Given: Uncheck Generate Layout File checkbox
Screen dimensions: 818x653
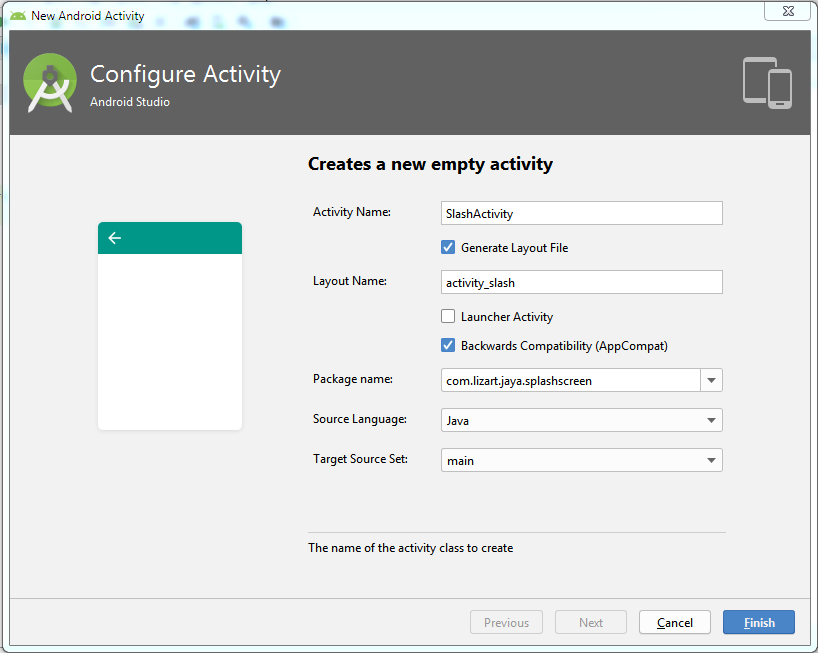Looking at the screenshot, I should pyautogui.click(x=448, y=247).
